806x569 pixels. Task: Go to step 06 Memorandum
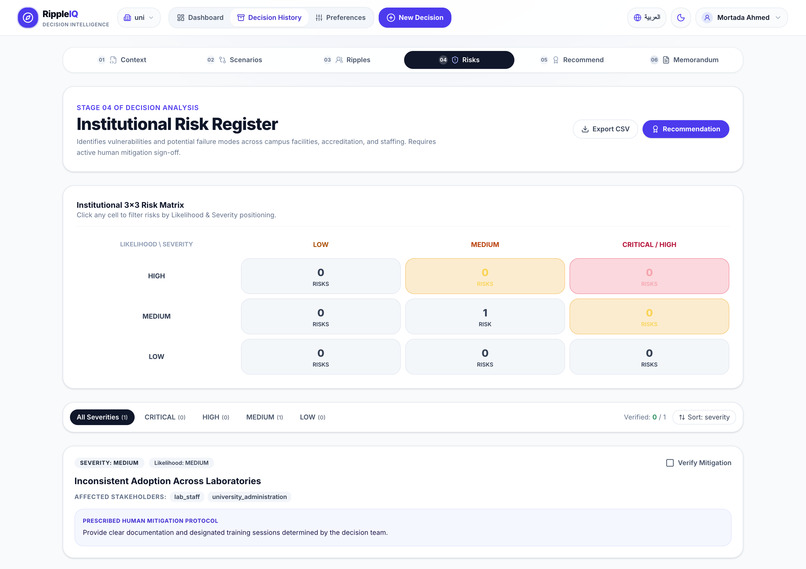click(684, 60)
